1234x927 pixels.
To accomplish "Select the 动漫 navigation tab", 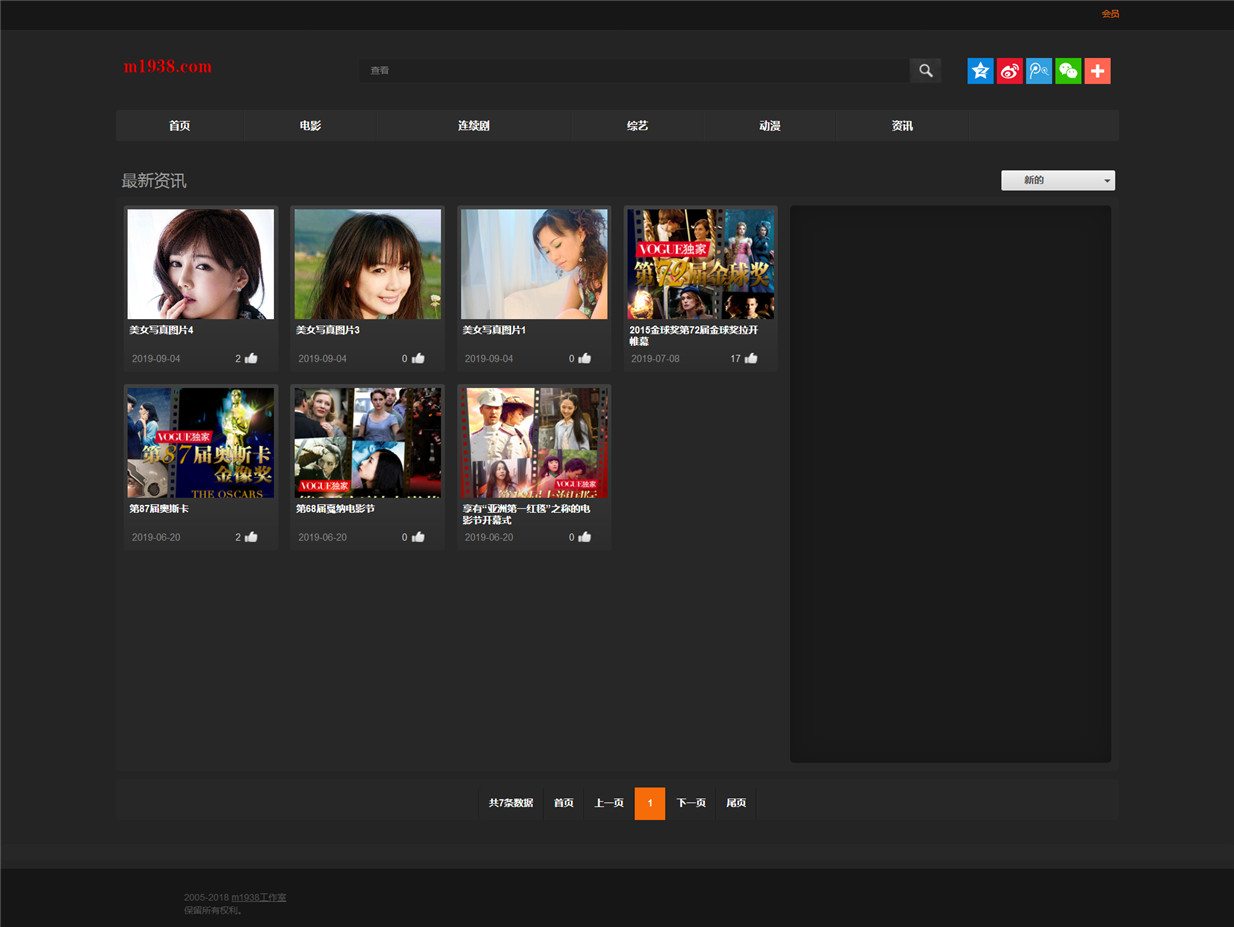I will tap(769, 126).
